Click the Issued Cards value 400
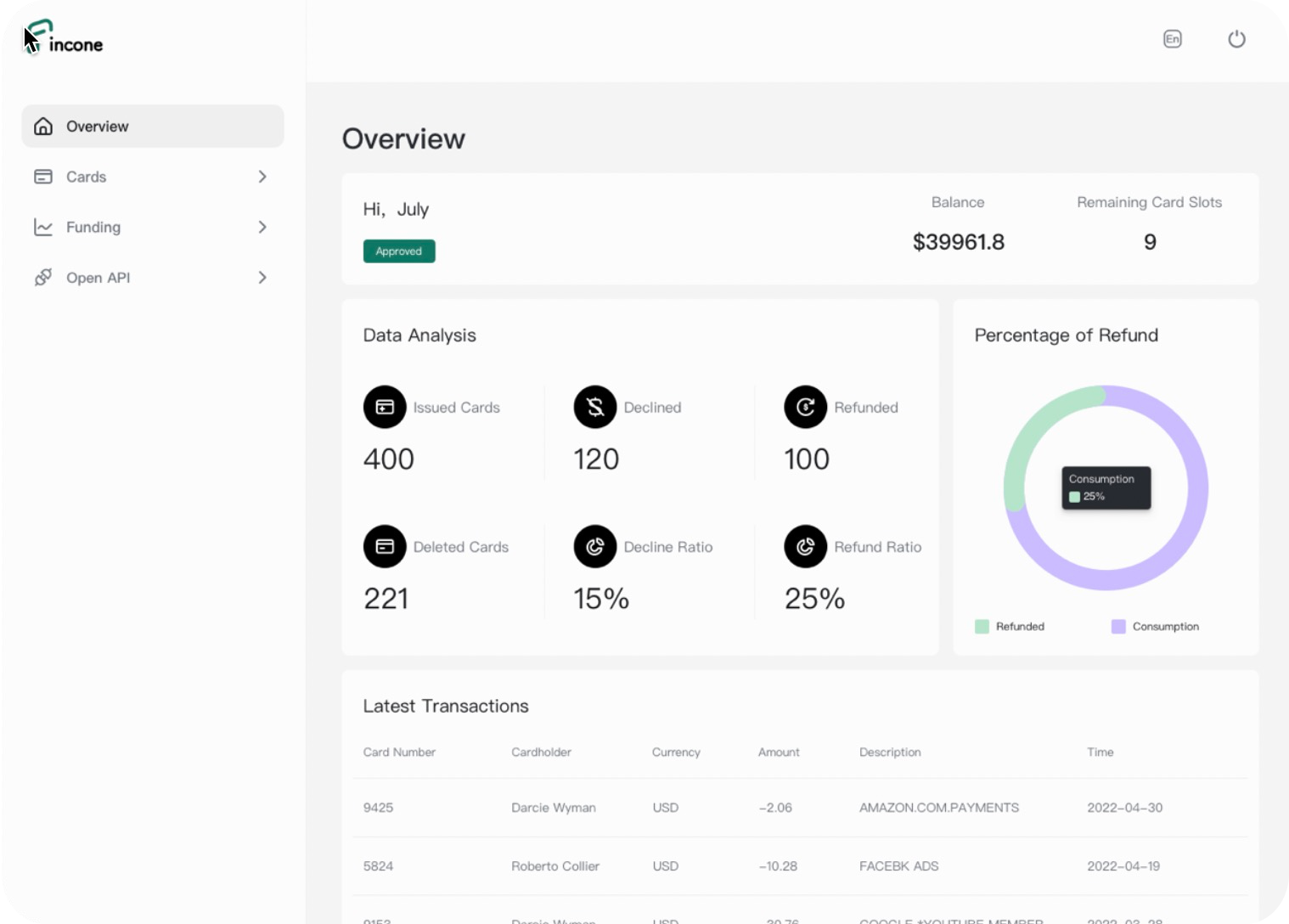1289x924 pixels. click(x=389, y=459)
